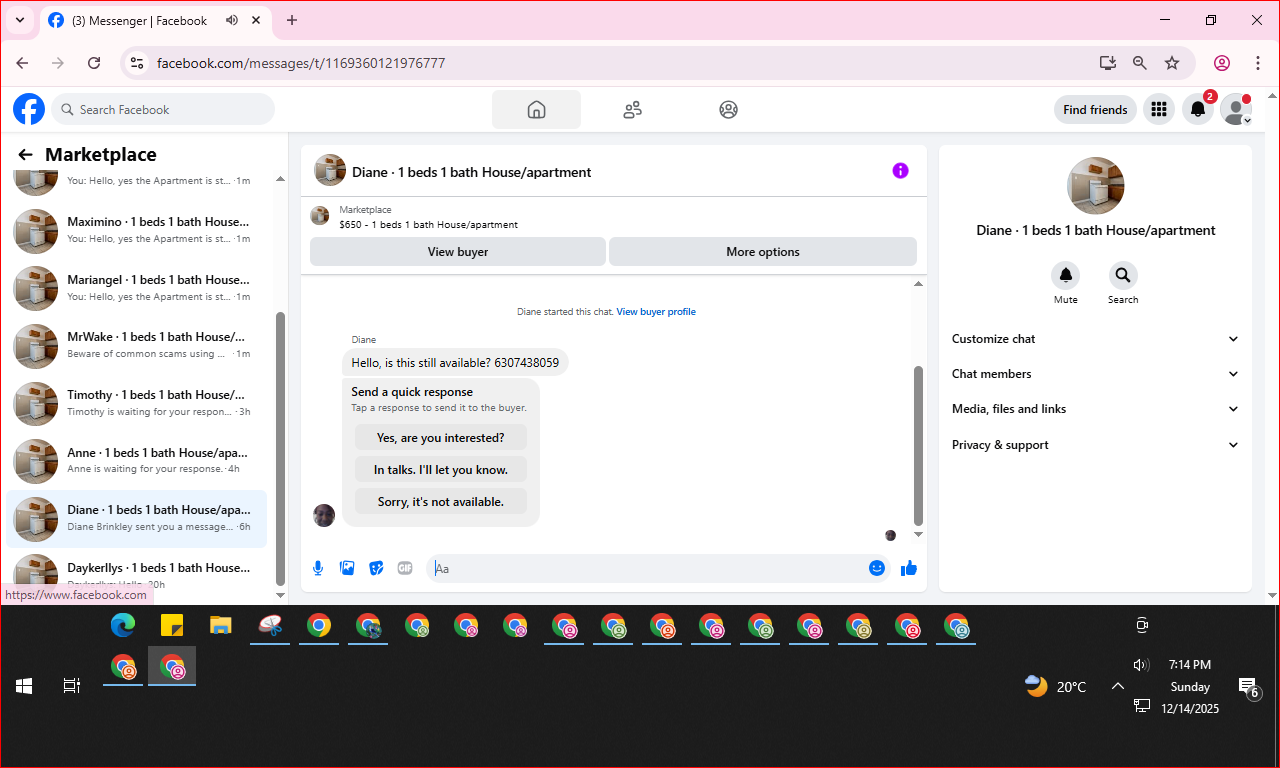Click the attach photo icon

pos(347,568)
